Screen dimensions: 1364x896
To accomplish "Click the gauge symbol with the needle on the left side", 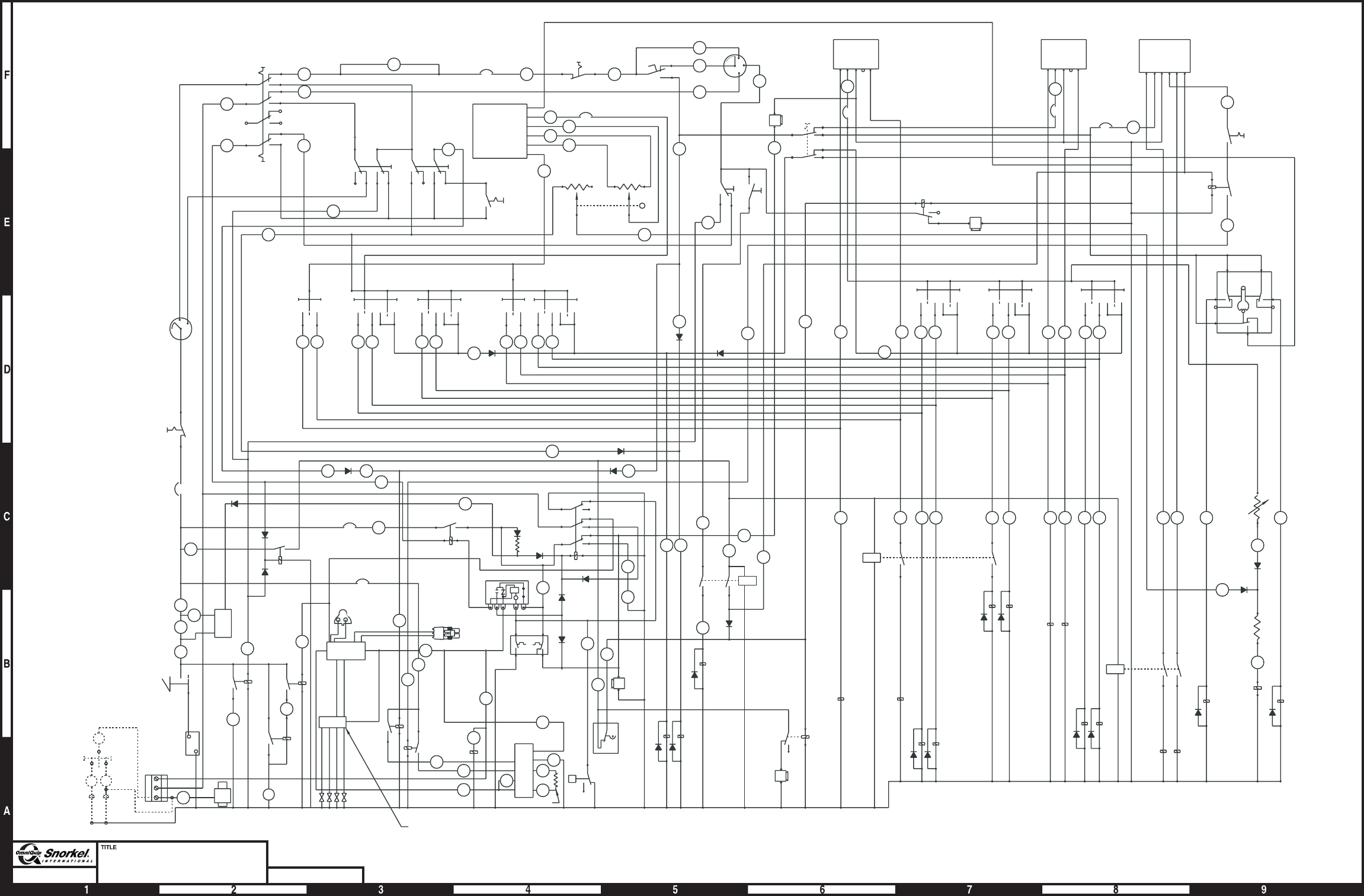I will pyautogui.click(x=181, y=329).
